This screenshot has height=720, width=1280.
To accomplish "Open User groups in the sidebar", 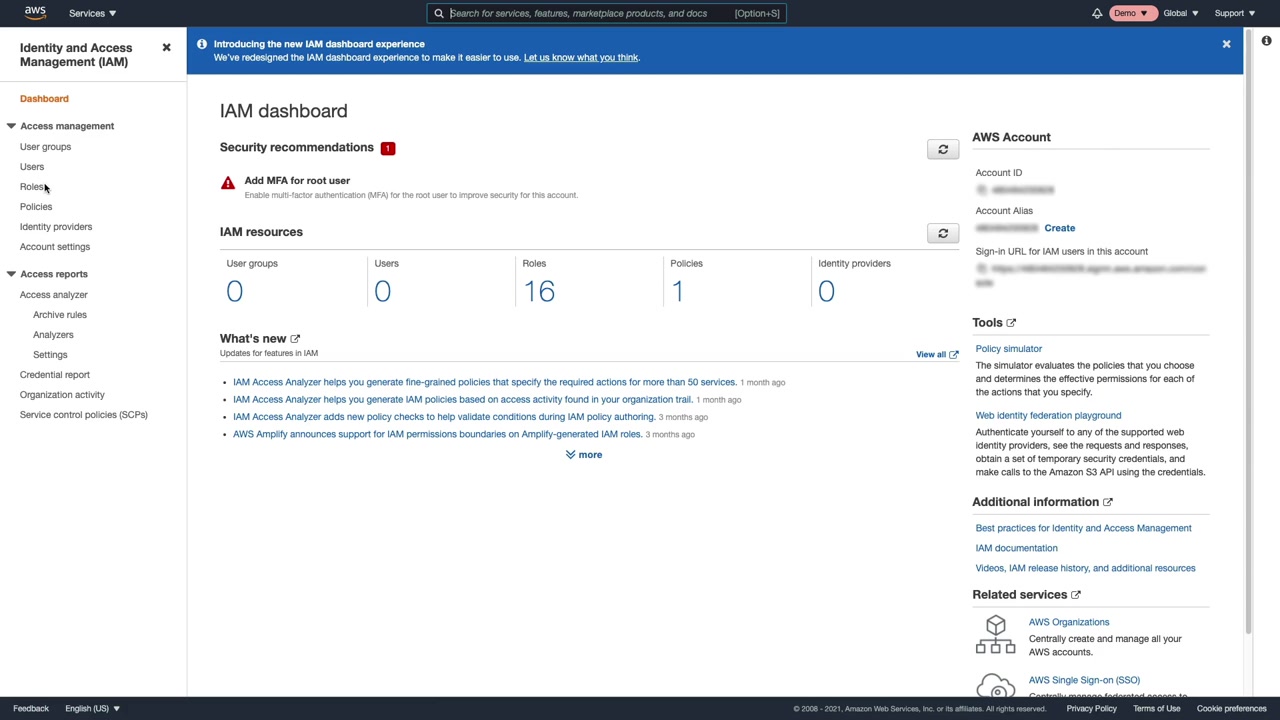I will click(x=45, y=147).
